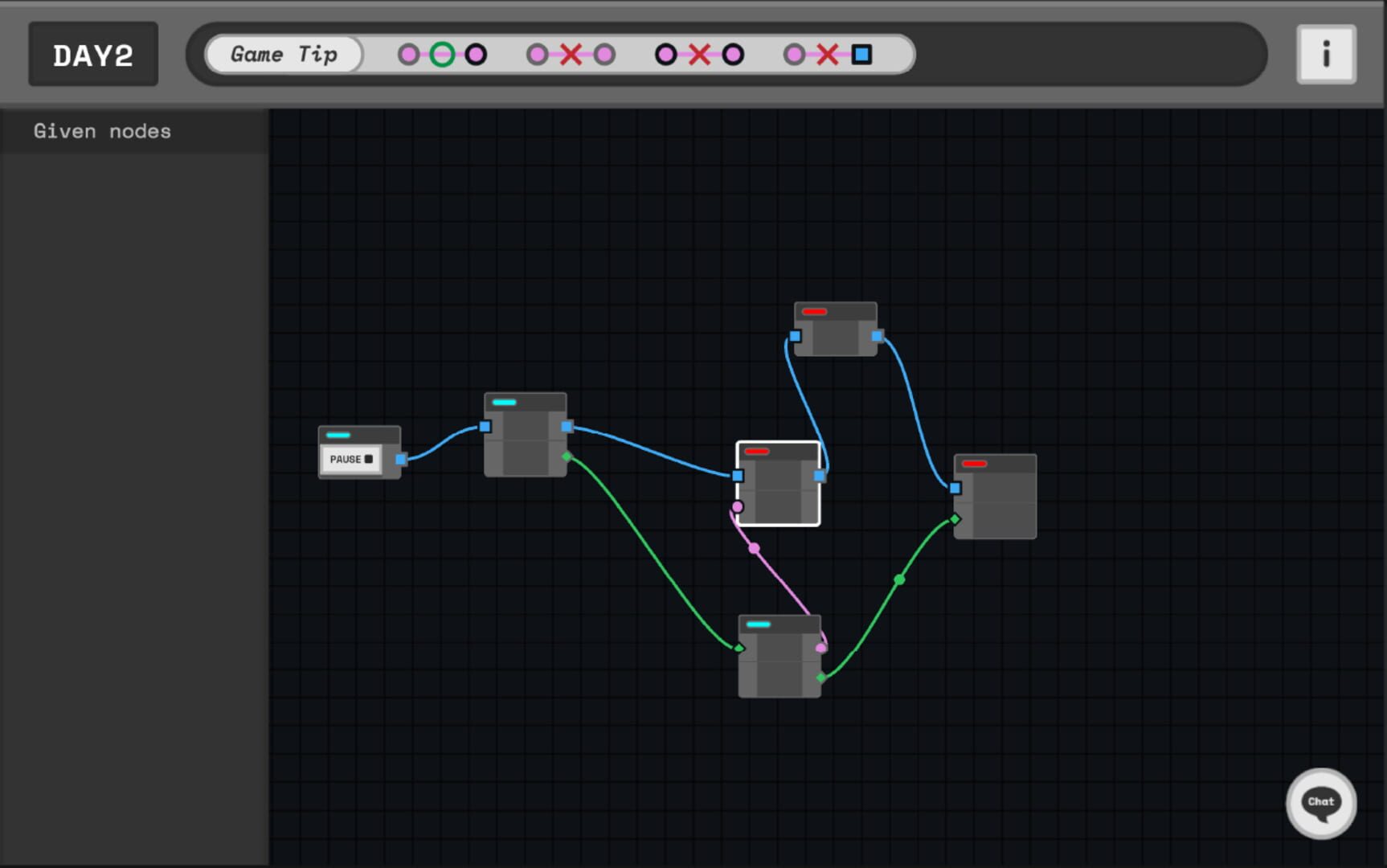Image resolution: width=1387 pixels, height=868 pixels.
Task: Select the Given nodes panel header
Action: [x=102, y=131]
